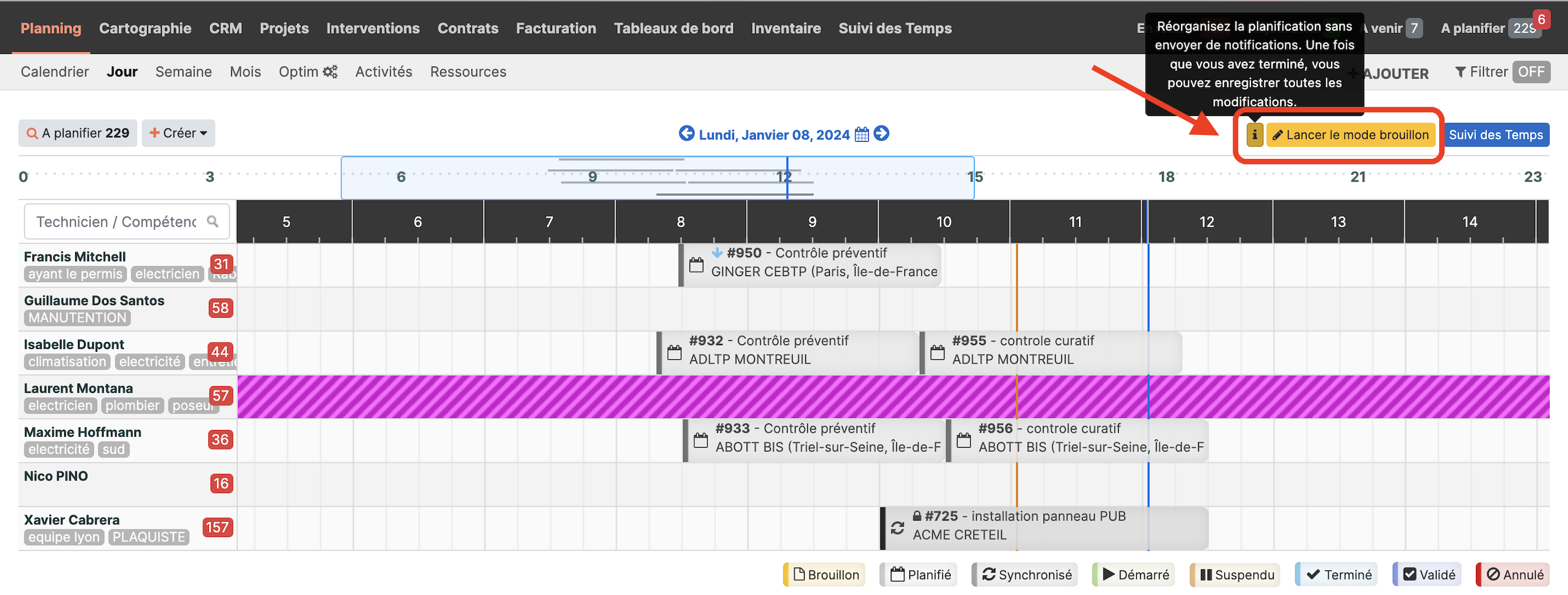
Task: Click the day overview range slider window
Action: [x=657, y=178]
